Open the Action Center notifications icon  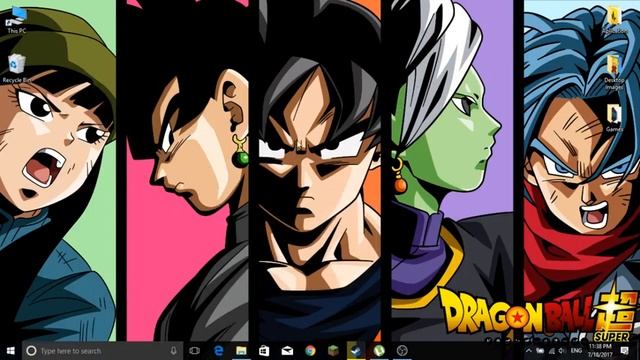(624, 351)
